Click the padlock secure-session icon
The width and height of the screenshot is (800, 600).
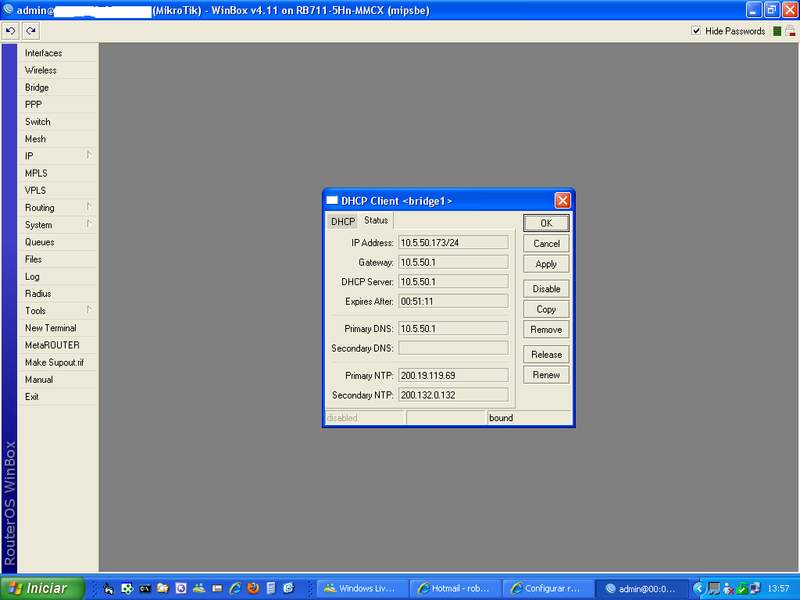(790, 31)
